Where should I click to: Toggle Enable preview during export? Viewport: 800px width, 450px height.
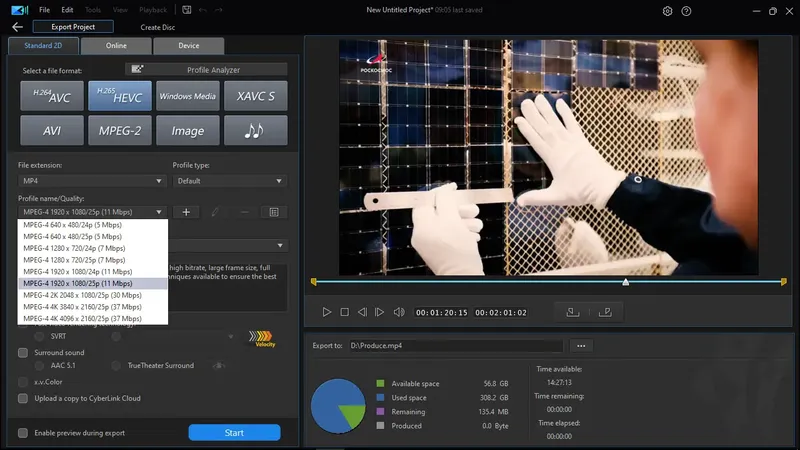23,433
